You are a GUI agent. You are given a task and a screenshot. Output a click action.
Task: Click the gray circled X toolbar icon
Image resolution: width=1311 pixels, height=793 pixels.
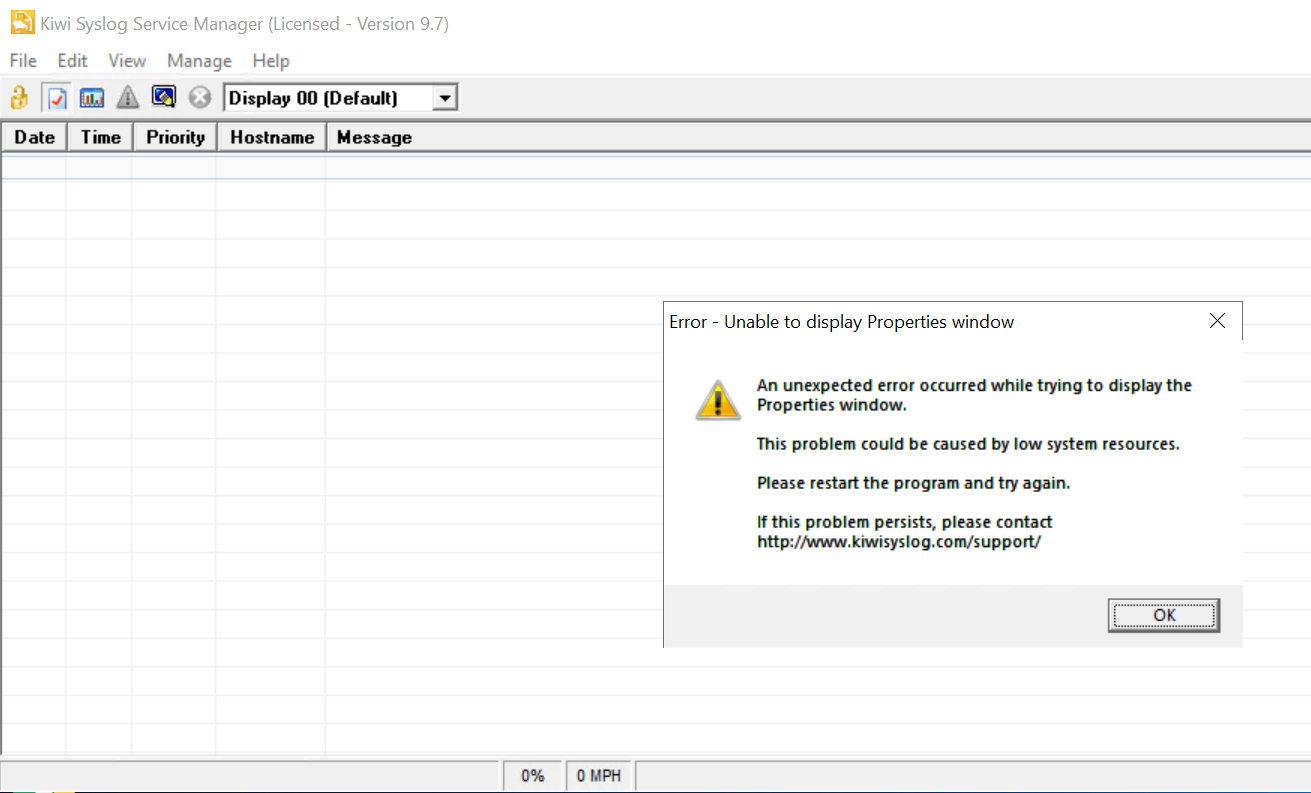pos(201,98)
